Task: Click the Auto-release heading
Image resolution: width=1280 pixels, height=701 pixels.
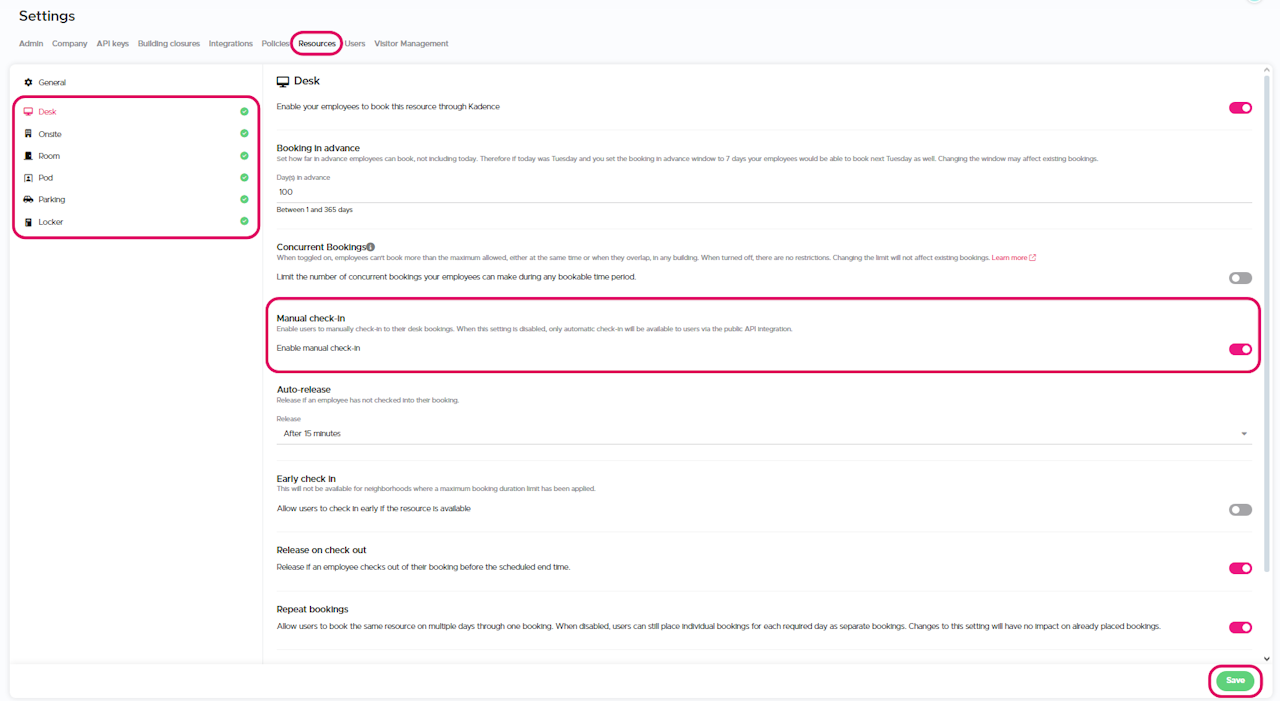Action: pyautogui.click(x=304, y=389)
